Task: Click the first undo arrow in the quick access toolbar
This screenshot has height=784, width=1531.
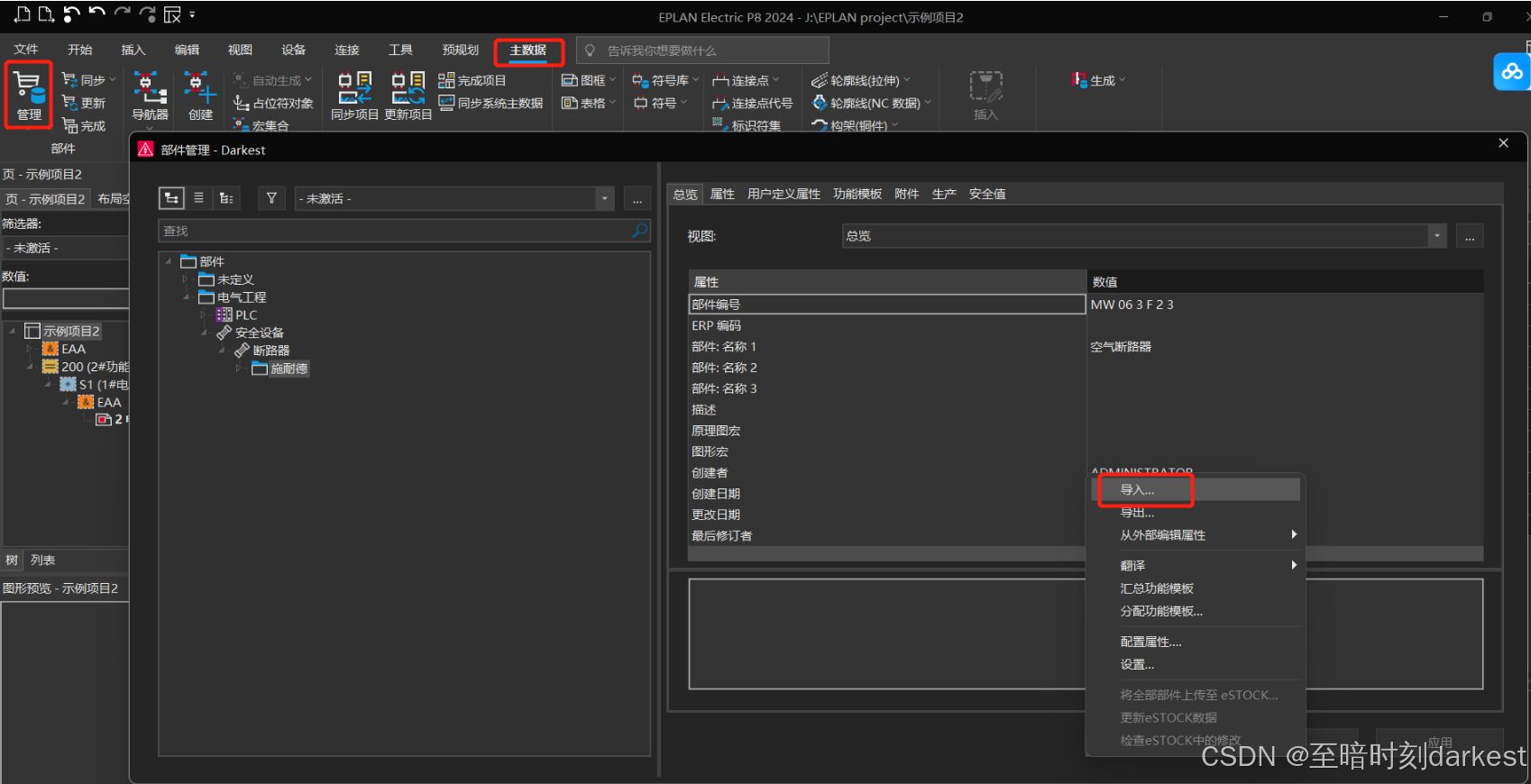Action: coord(71,14)
